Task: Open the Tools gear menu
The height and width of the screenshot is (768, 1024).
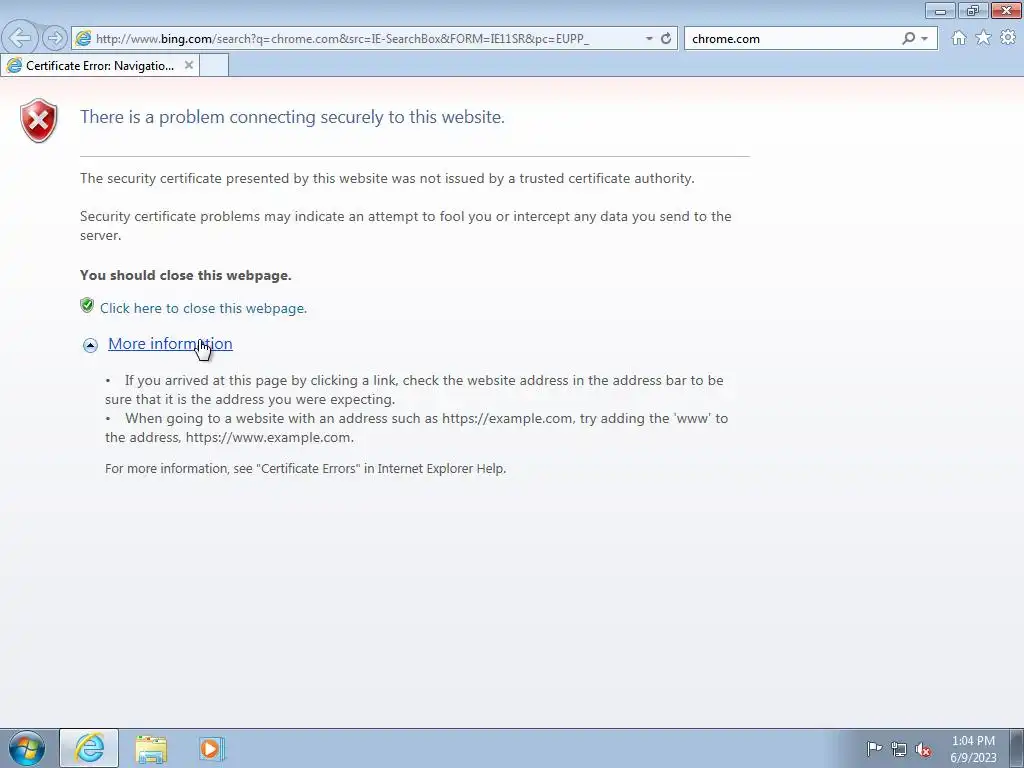Action: [1008, 38]
